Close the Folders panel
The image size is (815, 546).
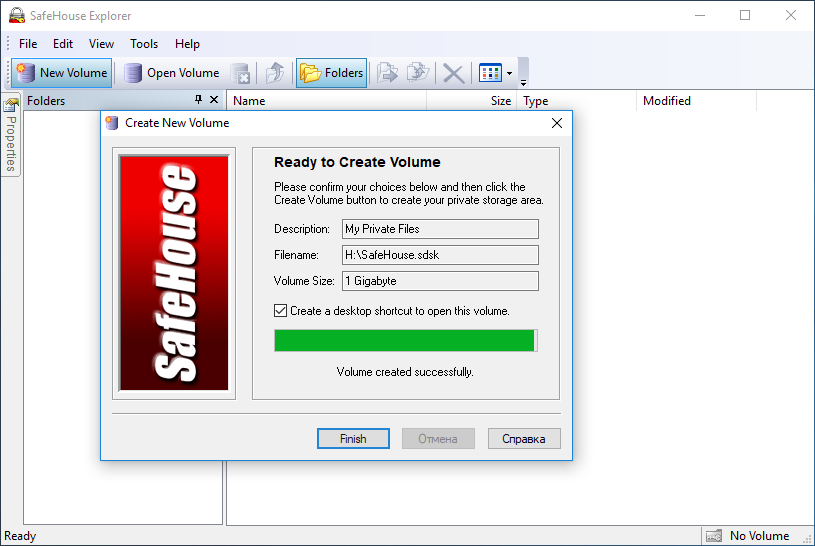click(214, 99)
